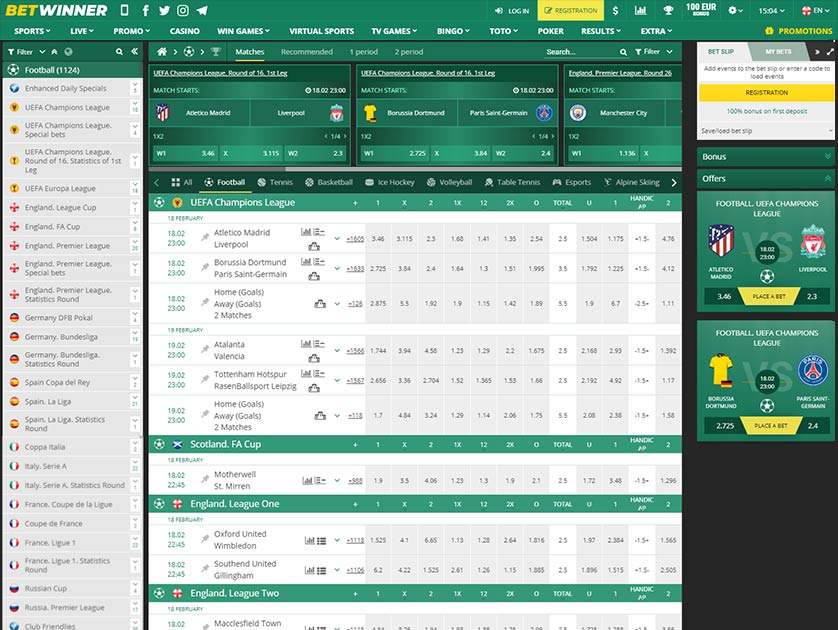Select the Tennis sport tab
The image size is (838, 630).
[x=275, y=182]
